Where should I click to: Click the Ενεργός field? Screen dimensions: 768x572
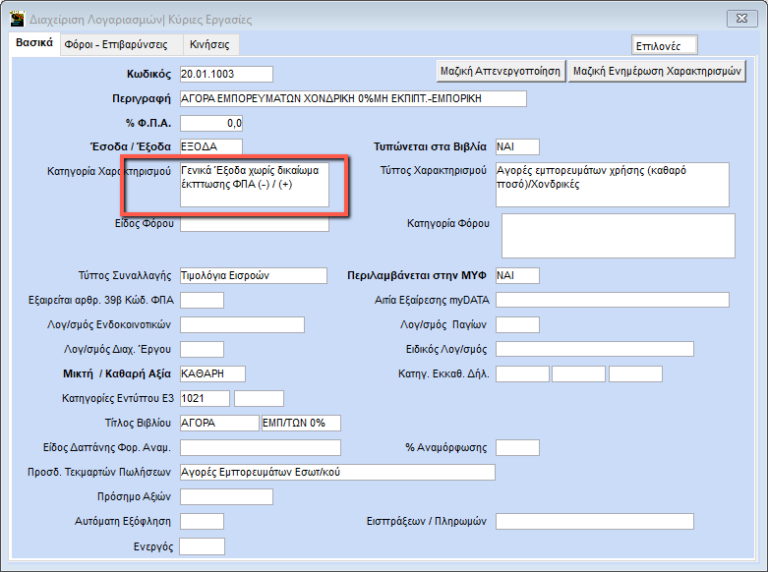(x=201, y=546)
